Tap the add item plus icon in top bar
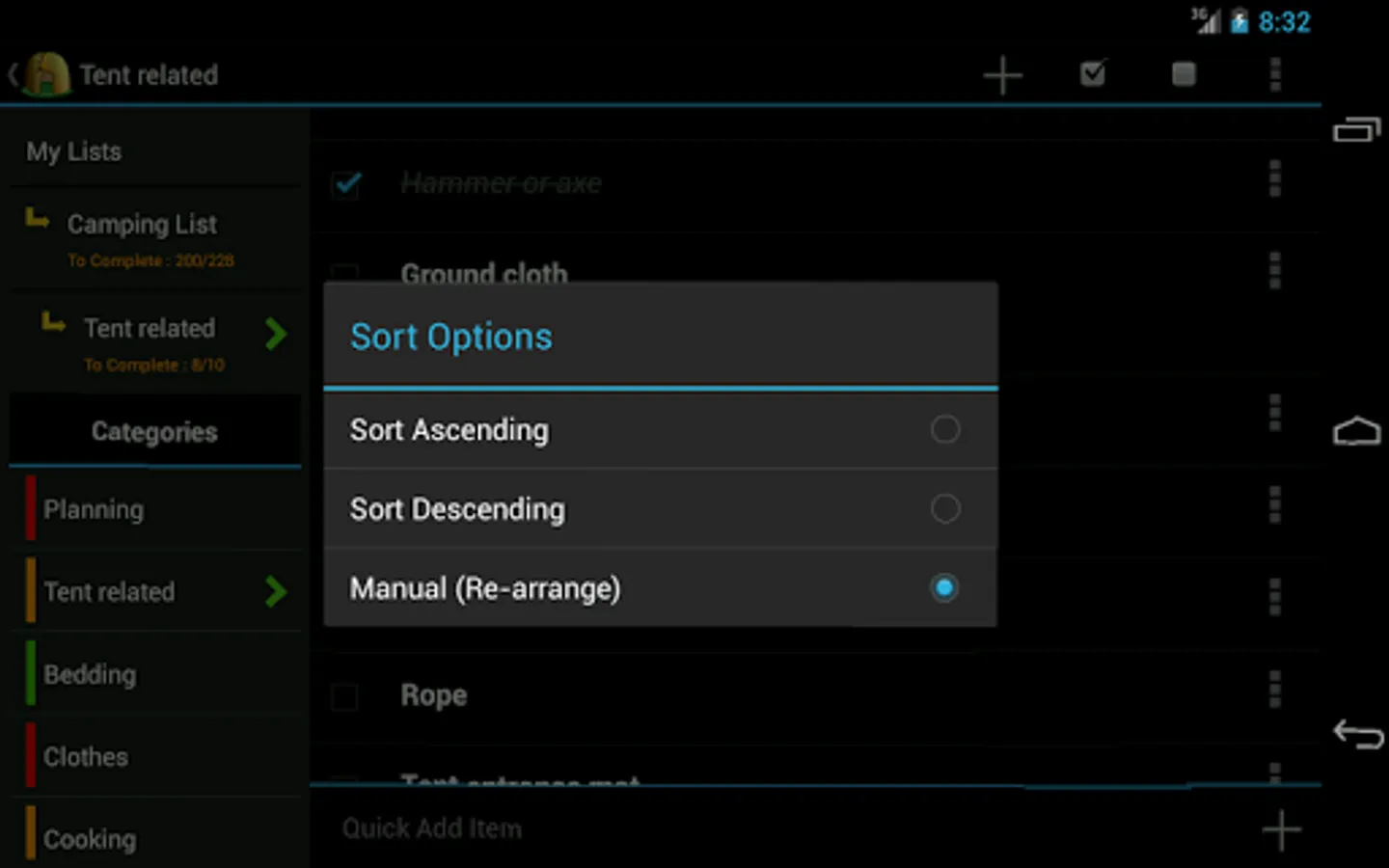1389x868 pixels. pyautogui.click(x=1002, y=75)
